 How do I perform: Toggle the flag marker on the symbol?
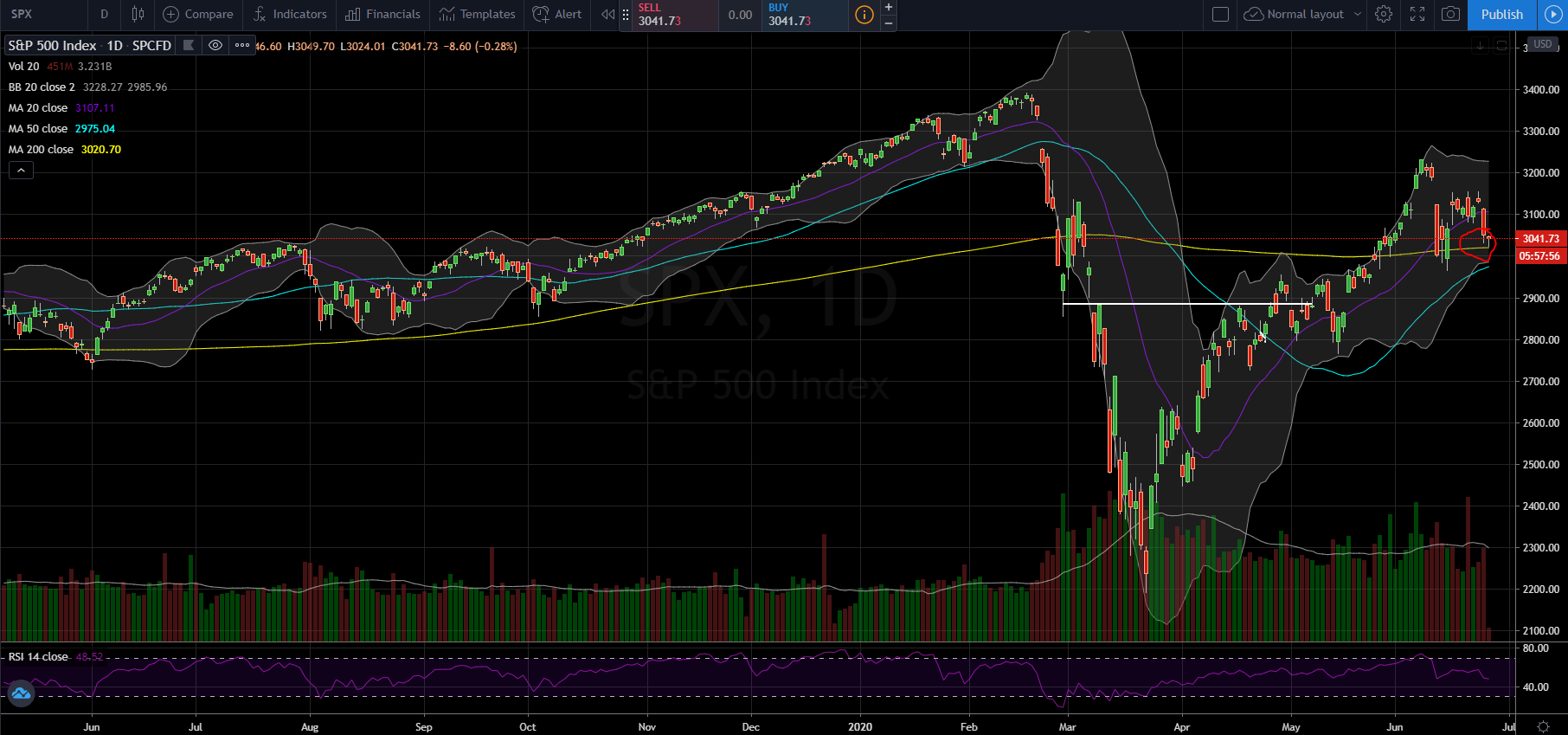click(x=188, y=45)
